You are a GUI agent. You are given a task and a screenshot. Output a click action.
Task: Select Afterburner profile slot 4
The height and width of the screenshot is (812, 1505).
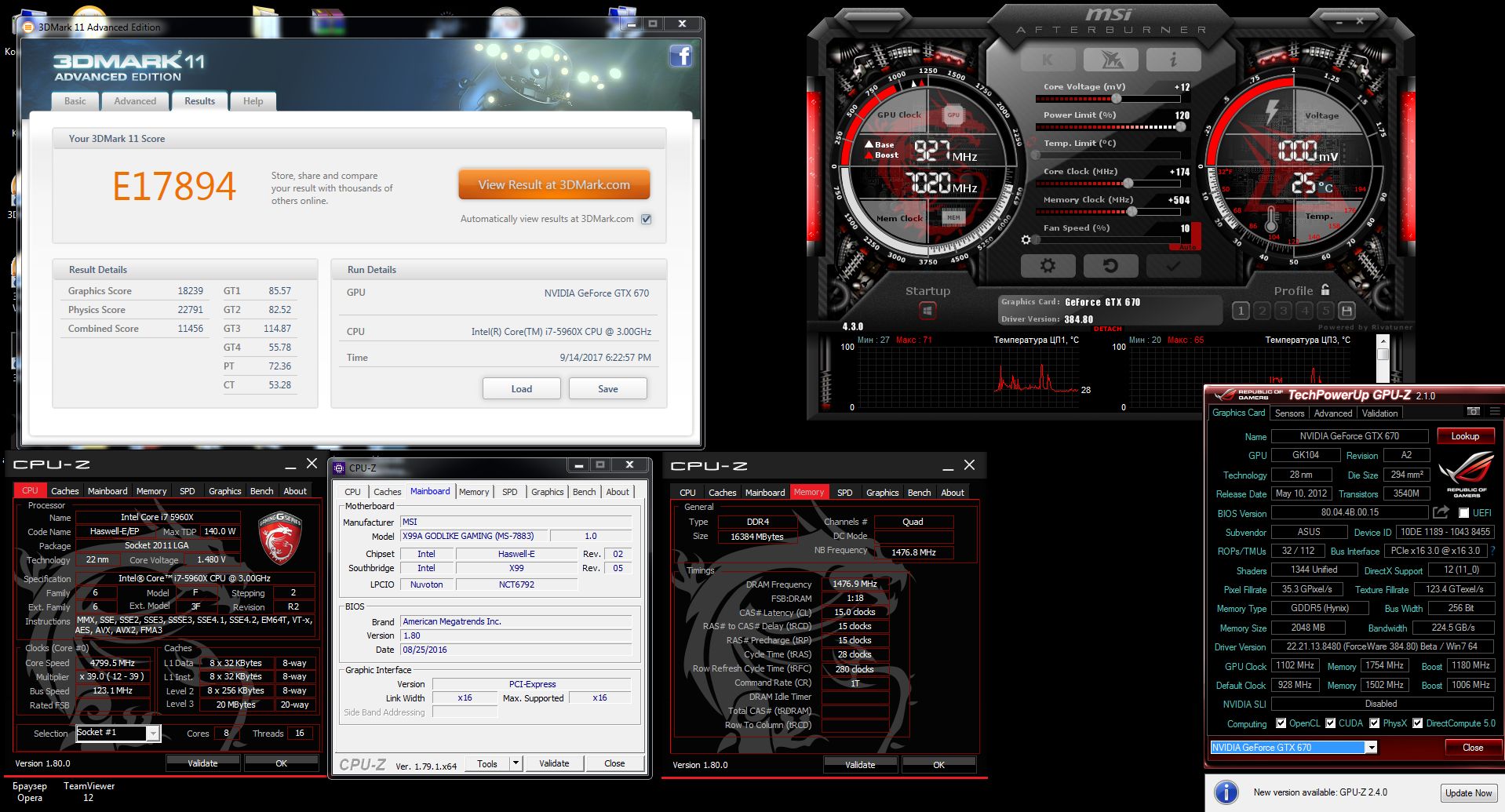(1304, 311)
